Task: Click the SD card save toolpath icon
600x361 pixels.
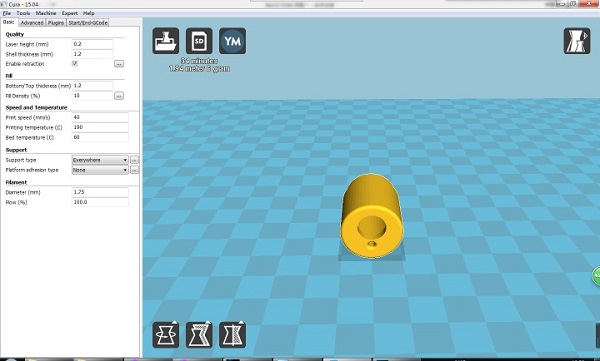Action: pyautogui.click(x=199, y=41)
